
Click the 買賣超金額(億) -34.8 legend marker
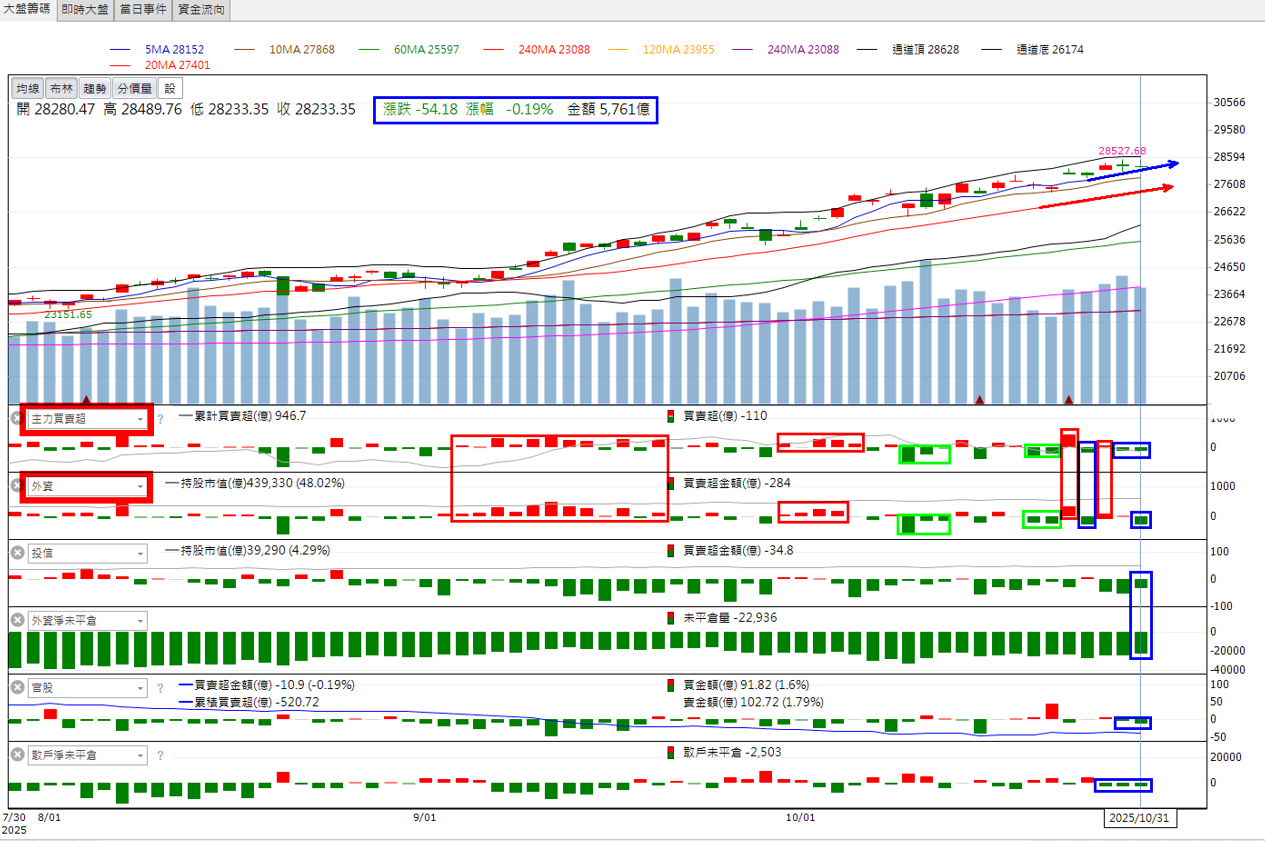670,550
